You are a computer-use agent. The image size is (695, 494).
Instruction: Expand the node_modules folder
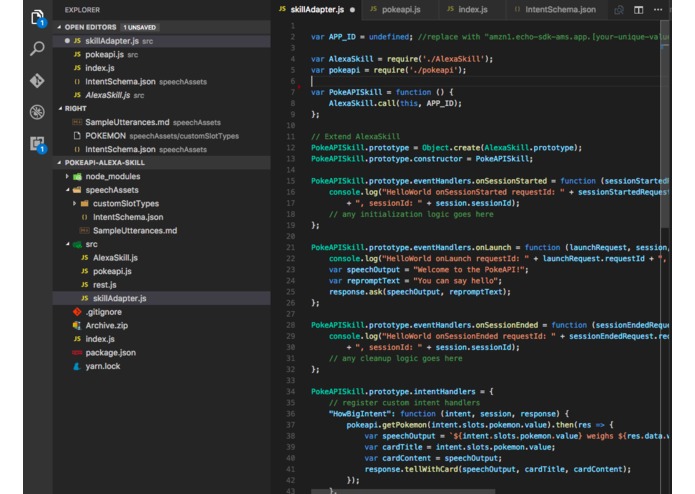point(113,176)
